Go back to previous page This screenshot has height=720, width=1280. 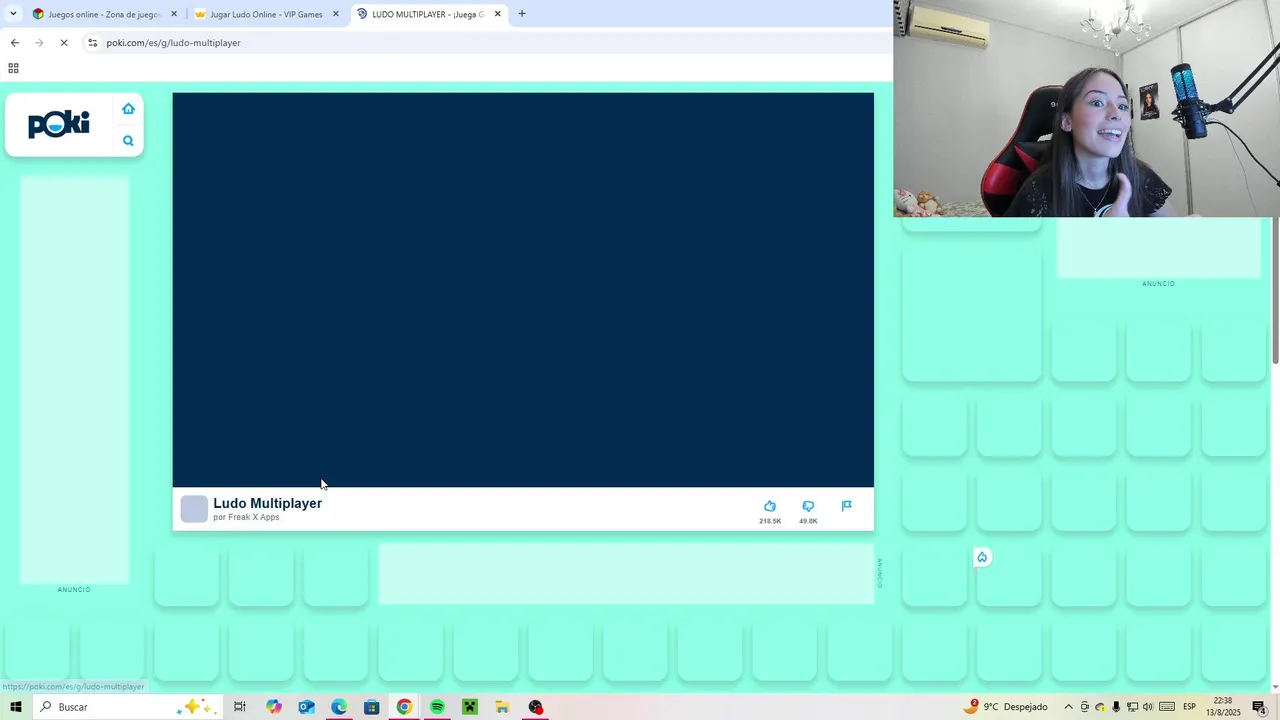point(15,43)
